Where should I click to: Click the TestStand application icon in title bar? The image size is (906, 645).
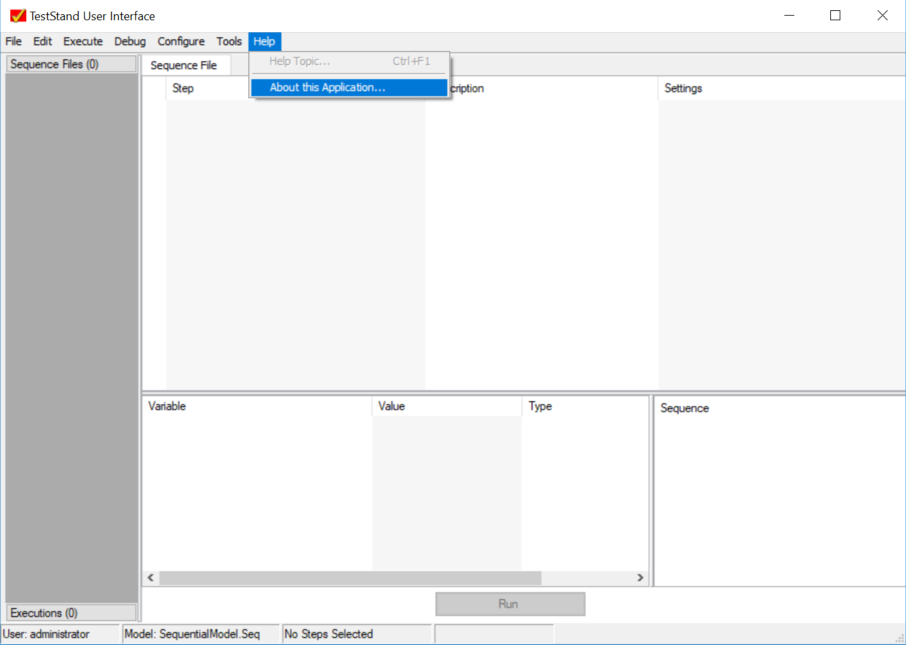[18, 16]
